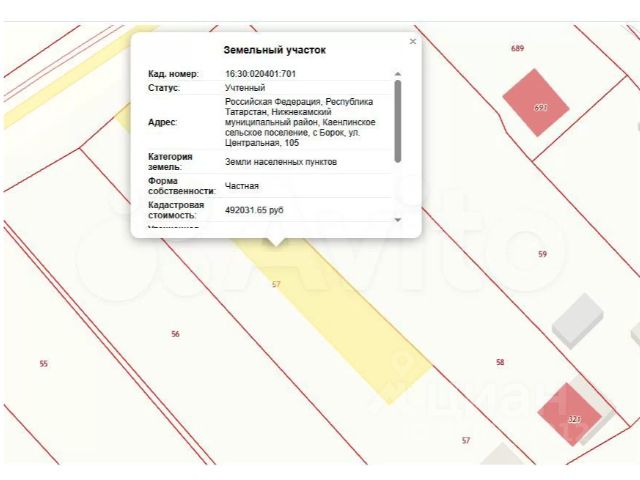Click the Форма собственности value Частная
Image resolution: width=640 pixels, height=480 pixels.
pyautogui.click(x=242, y=186)
